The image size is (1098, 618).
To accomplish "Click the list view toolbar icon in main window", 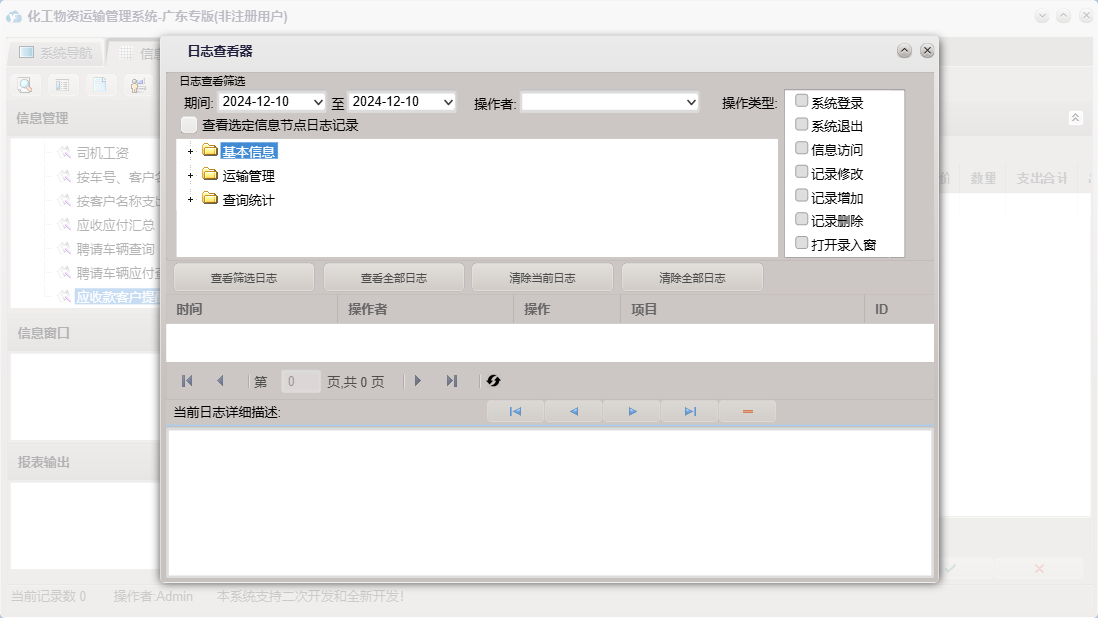I will [62, 85].
